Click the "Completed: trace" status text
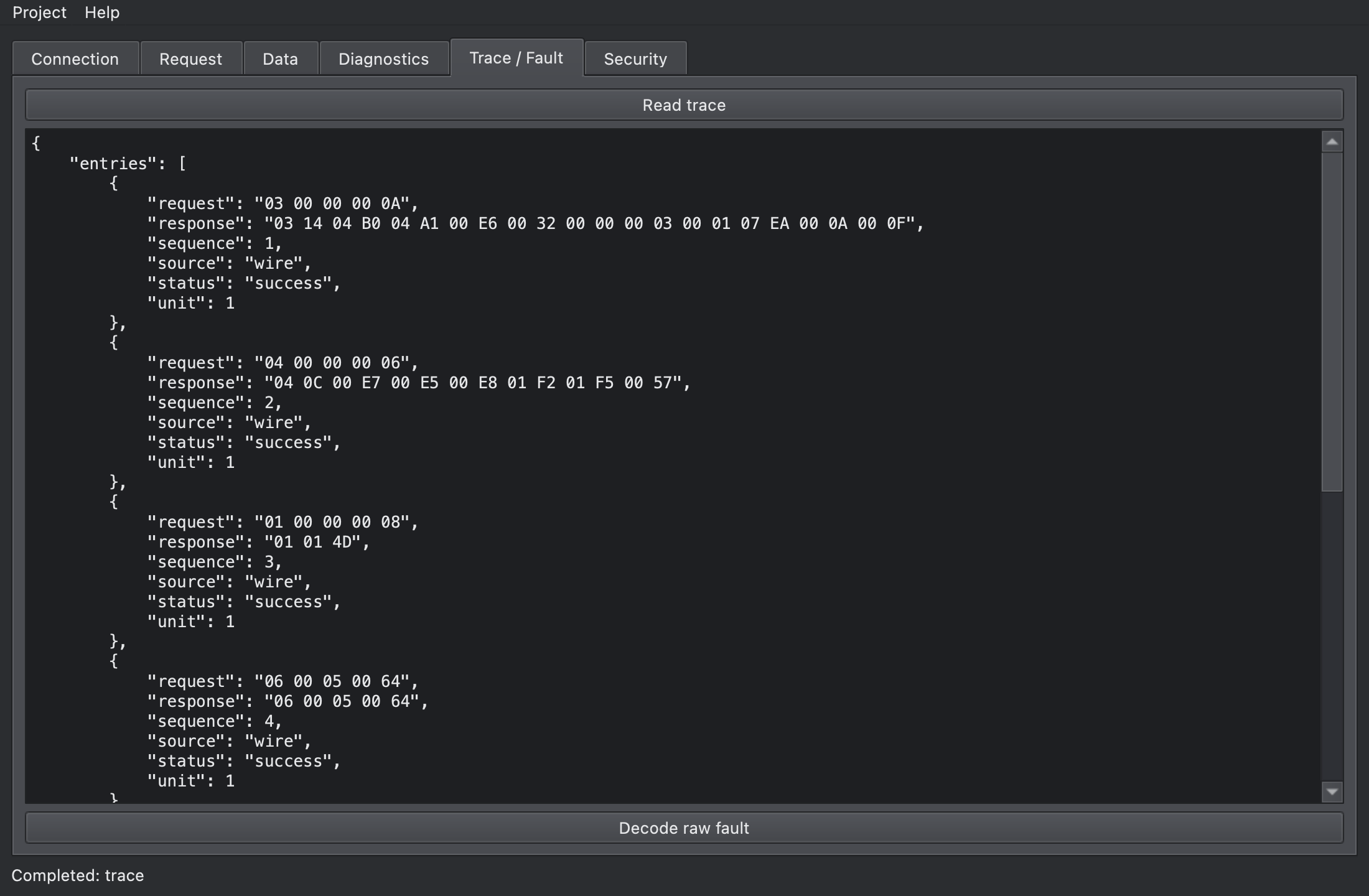 click(78, 875)
